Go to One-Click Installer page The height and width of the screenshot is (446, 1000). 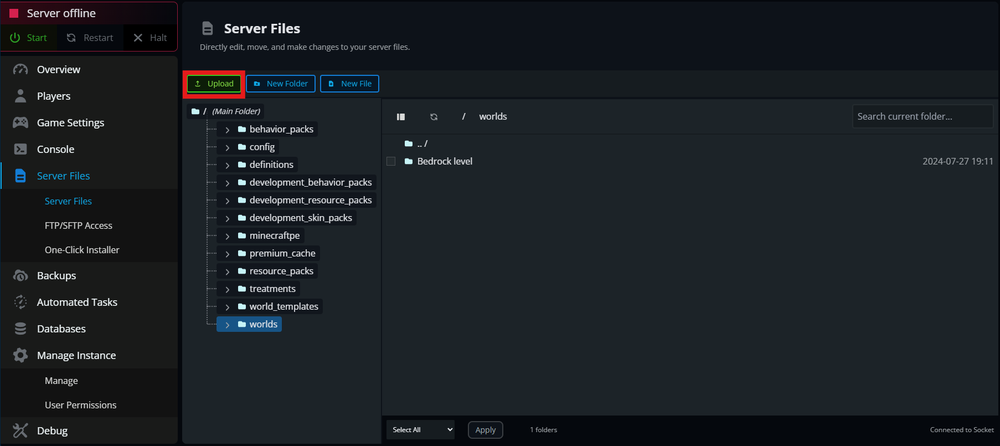[82, 250]
